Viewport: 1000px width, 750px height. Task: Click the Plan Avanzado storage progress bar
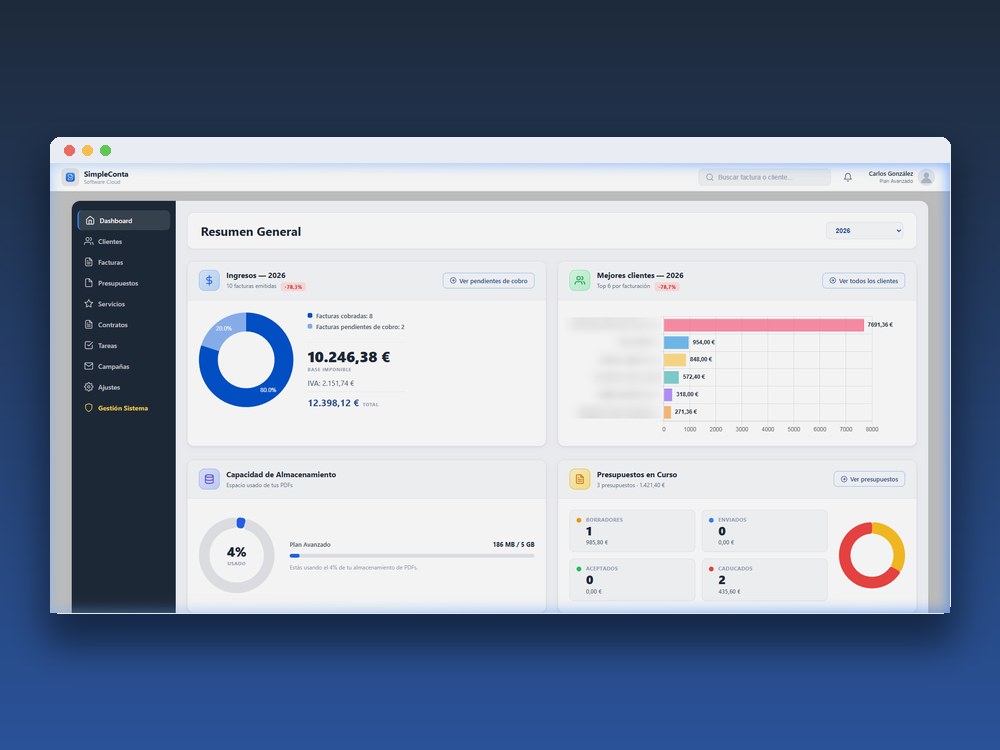coord(412,556)
